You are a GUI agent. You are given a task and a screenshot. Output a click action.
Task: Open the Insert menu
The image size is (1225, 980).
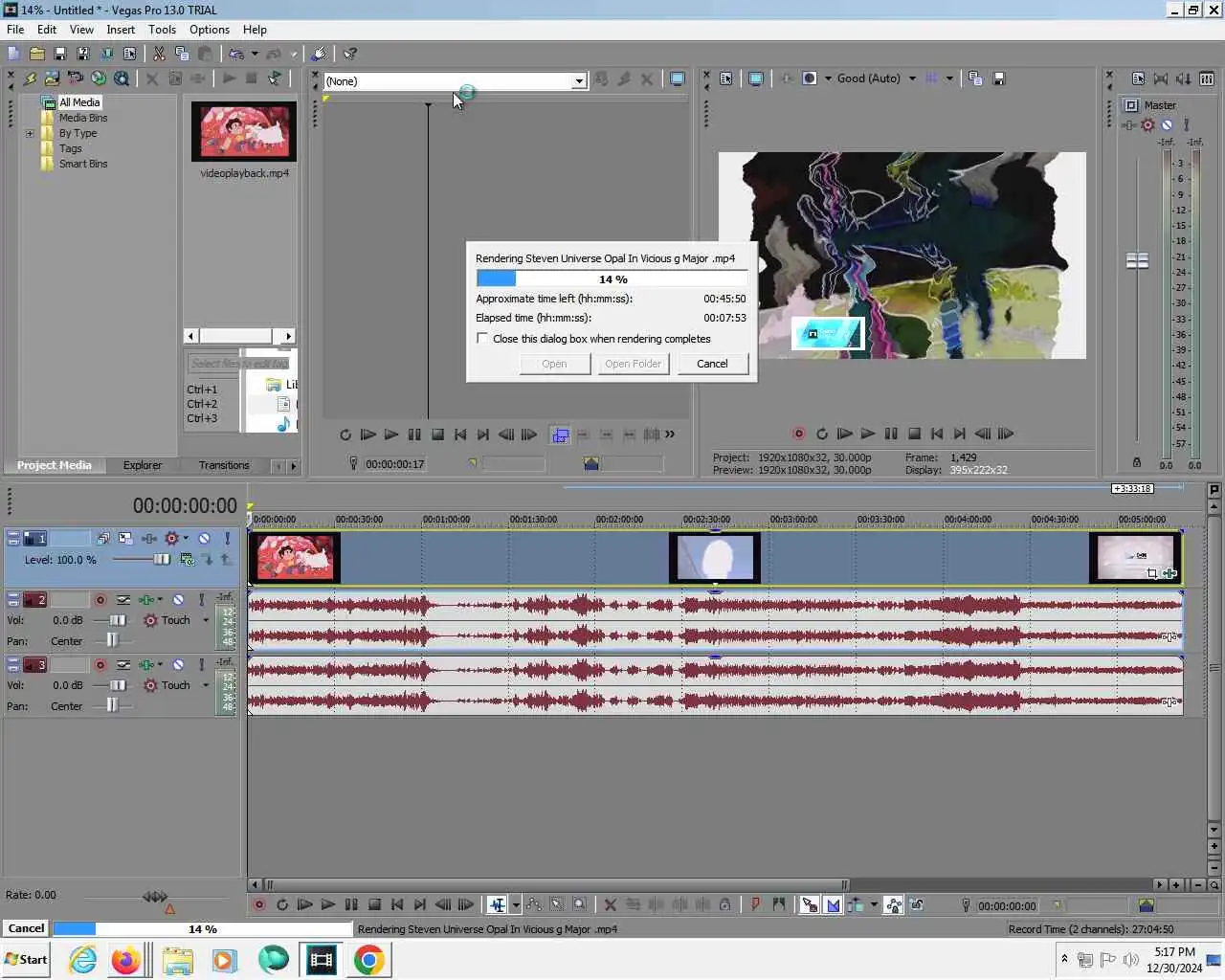(121, 30)
